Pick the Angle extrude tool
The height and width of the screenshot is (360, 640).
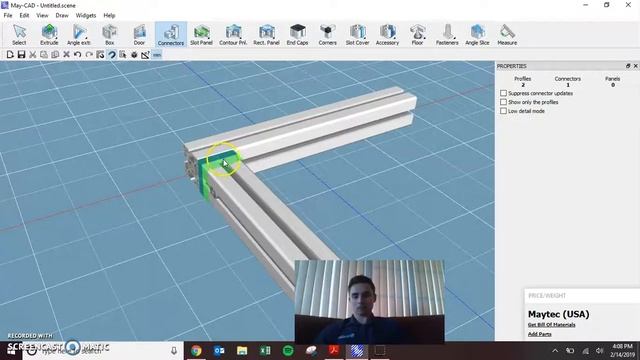point(79,34)
